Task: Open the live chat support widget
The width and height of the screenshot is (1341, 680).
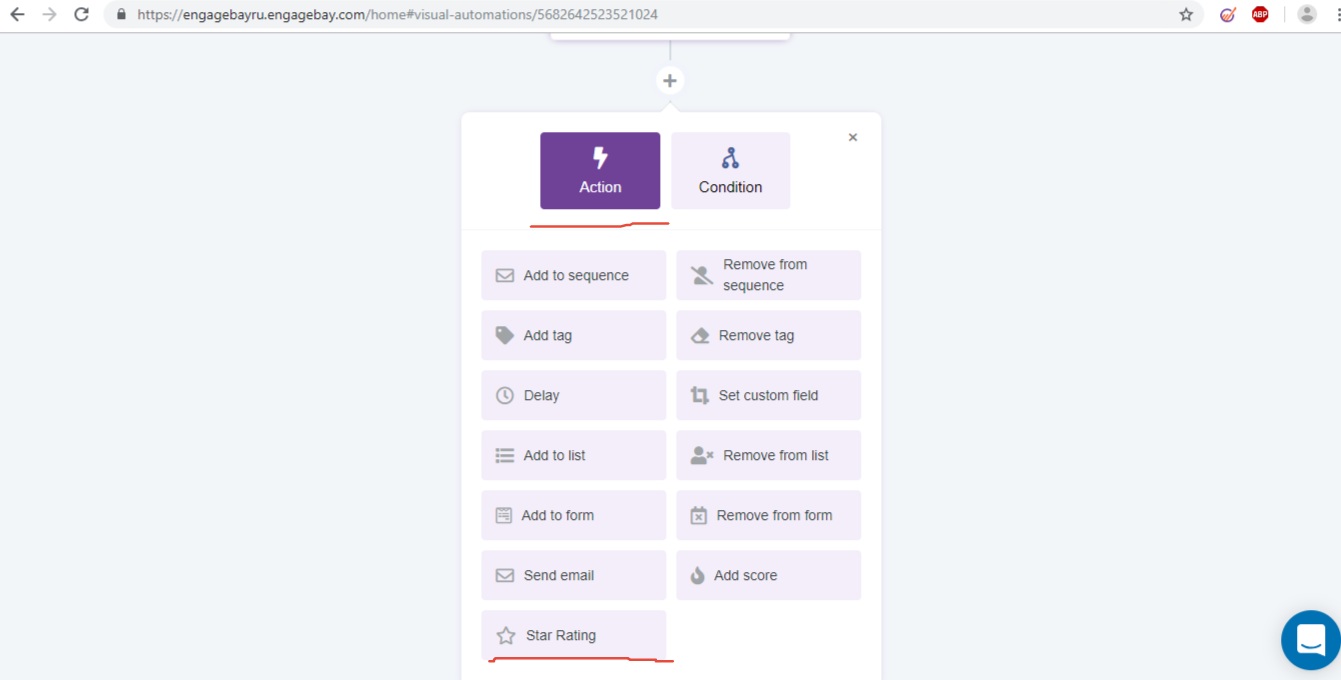Action: coord(1310,639)
